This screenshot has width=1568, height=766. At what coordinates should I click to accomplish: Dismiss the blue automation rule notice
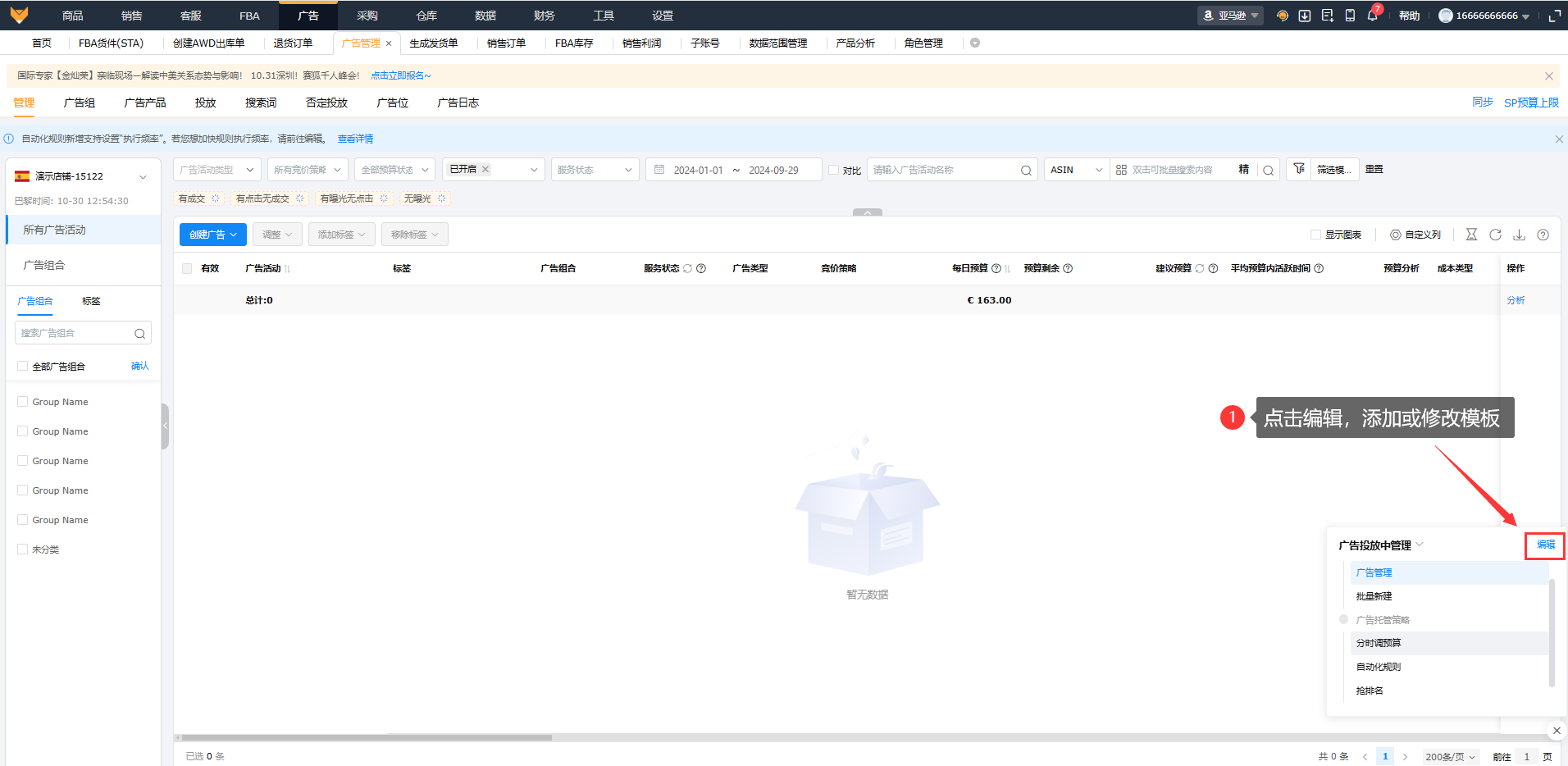(1559, 139)
